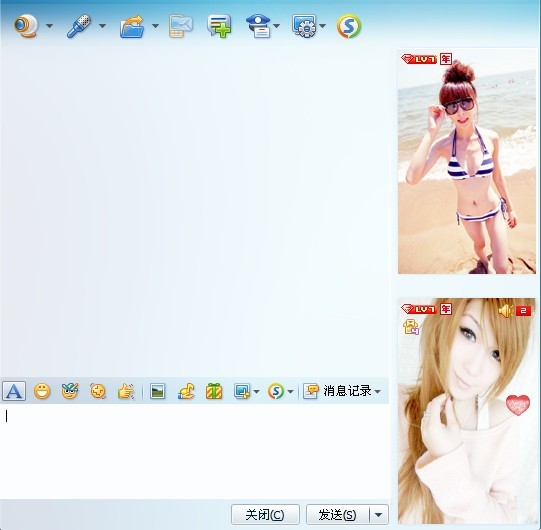The image size is (541, 530).
Task: Insert a picture with image icon
Action: tap(158, 391)
